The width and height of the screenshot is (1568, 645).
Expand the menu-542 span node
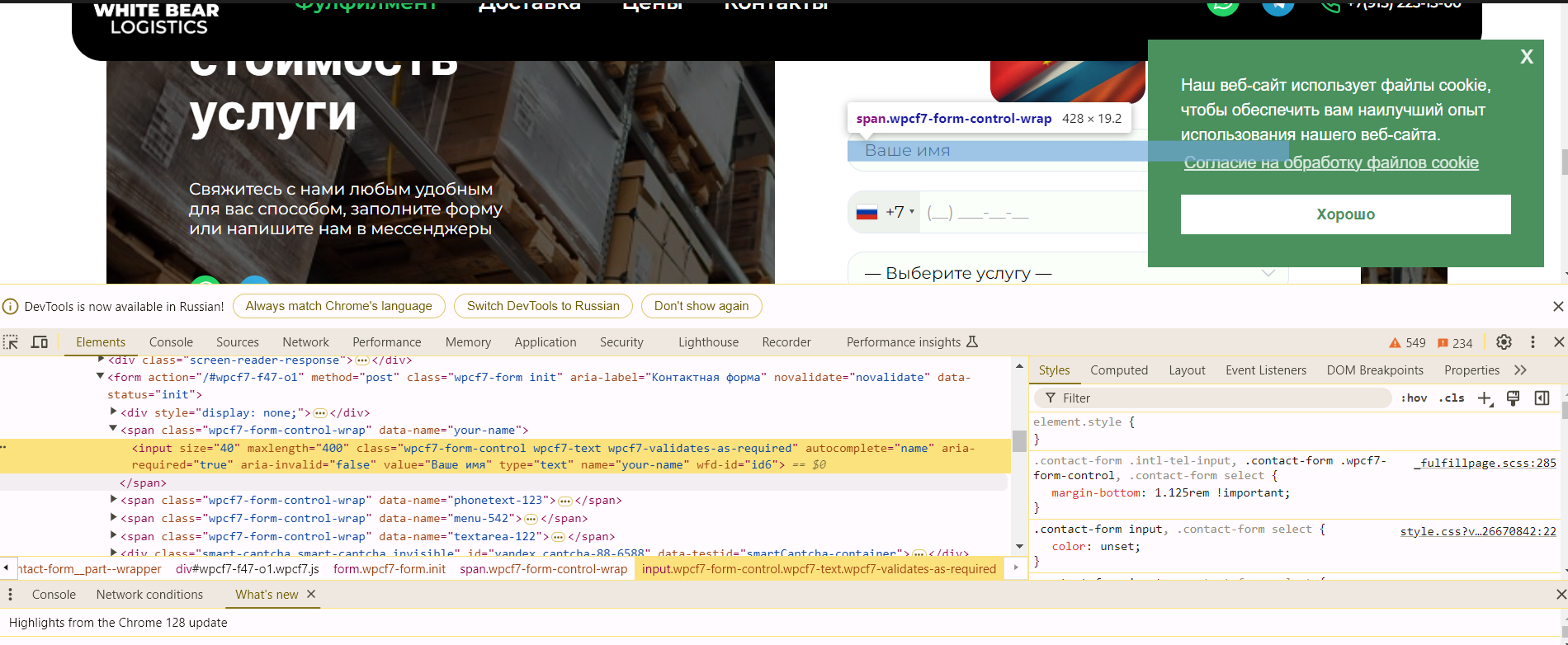click(114, 518)
